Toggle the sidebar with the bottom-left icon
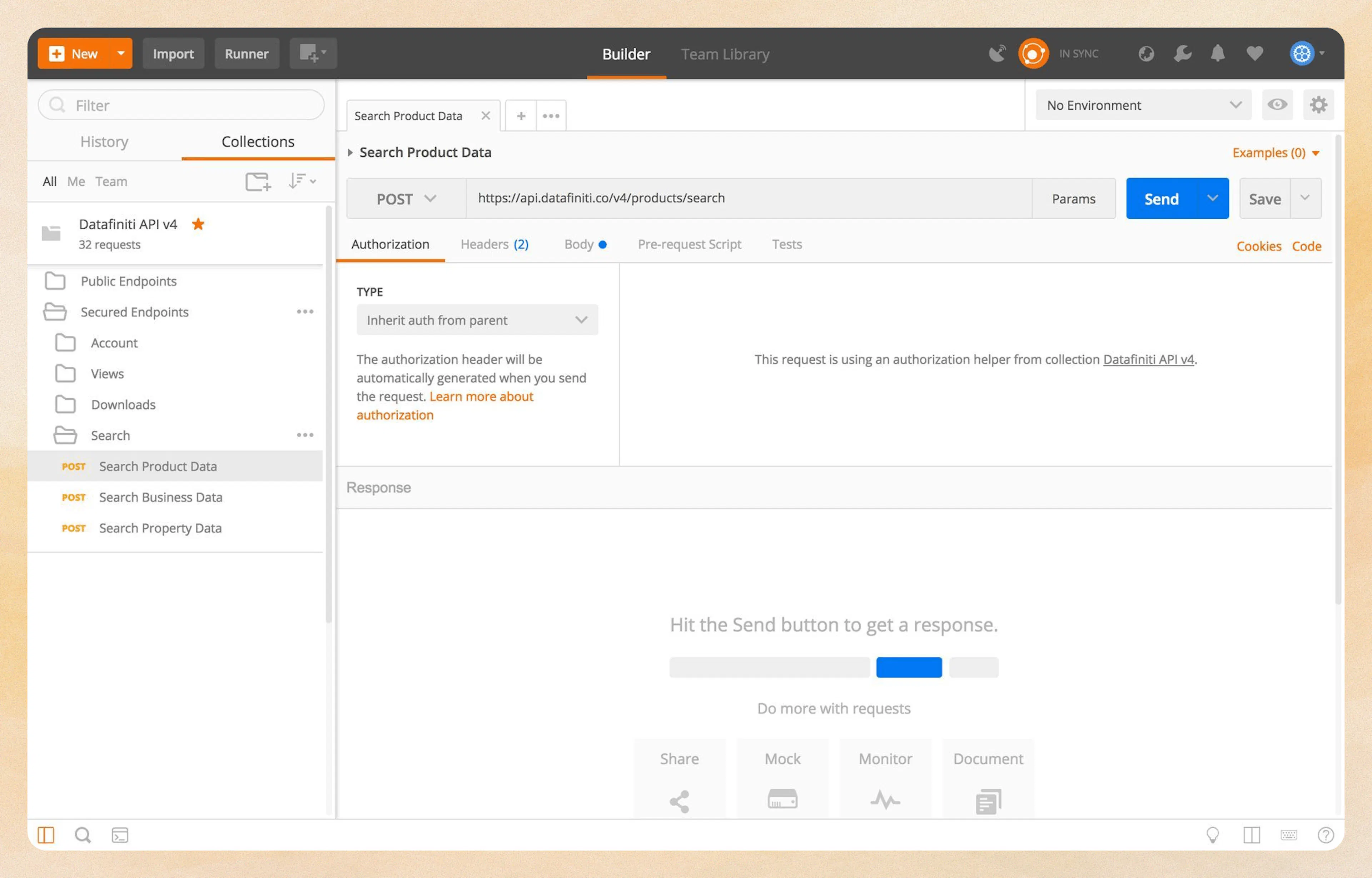 point(46,835)
